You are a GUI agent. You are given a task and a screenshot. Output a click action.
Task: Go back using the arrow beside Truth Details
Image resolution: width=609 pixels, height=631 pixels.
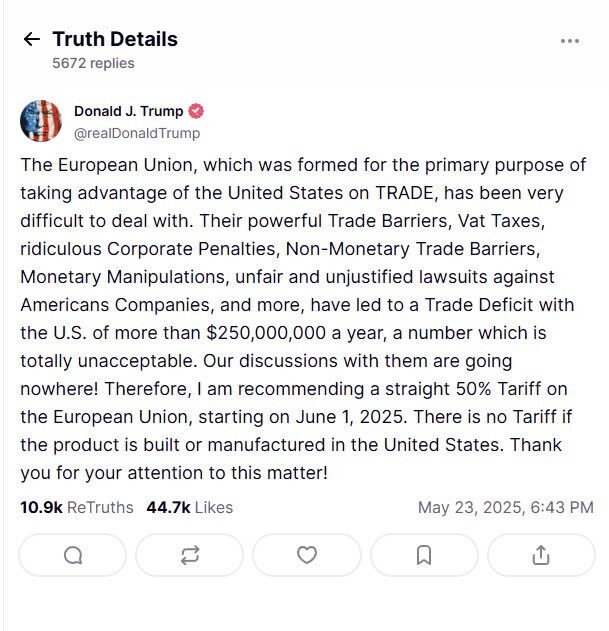tap(32, 40)
